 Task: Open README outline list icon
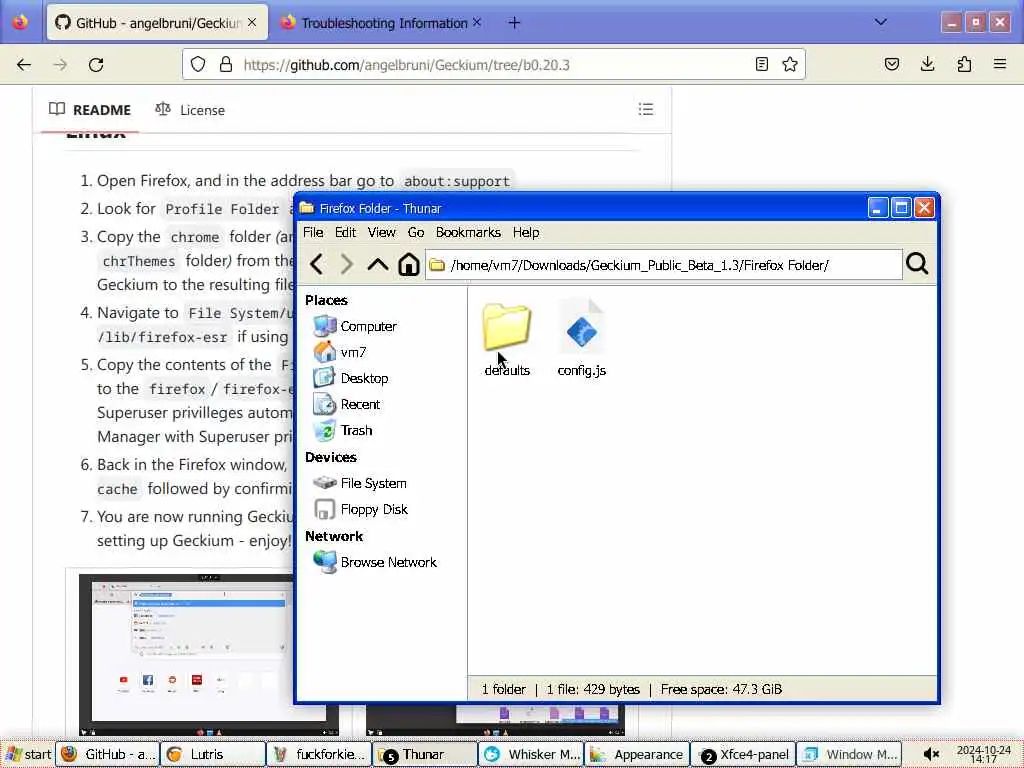pos(646,109)
